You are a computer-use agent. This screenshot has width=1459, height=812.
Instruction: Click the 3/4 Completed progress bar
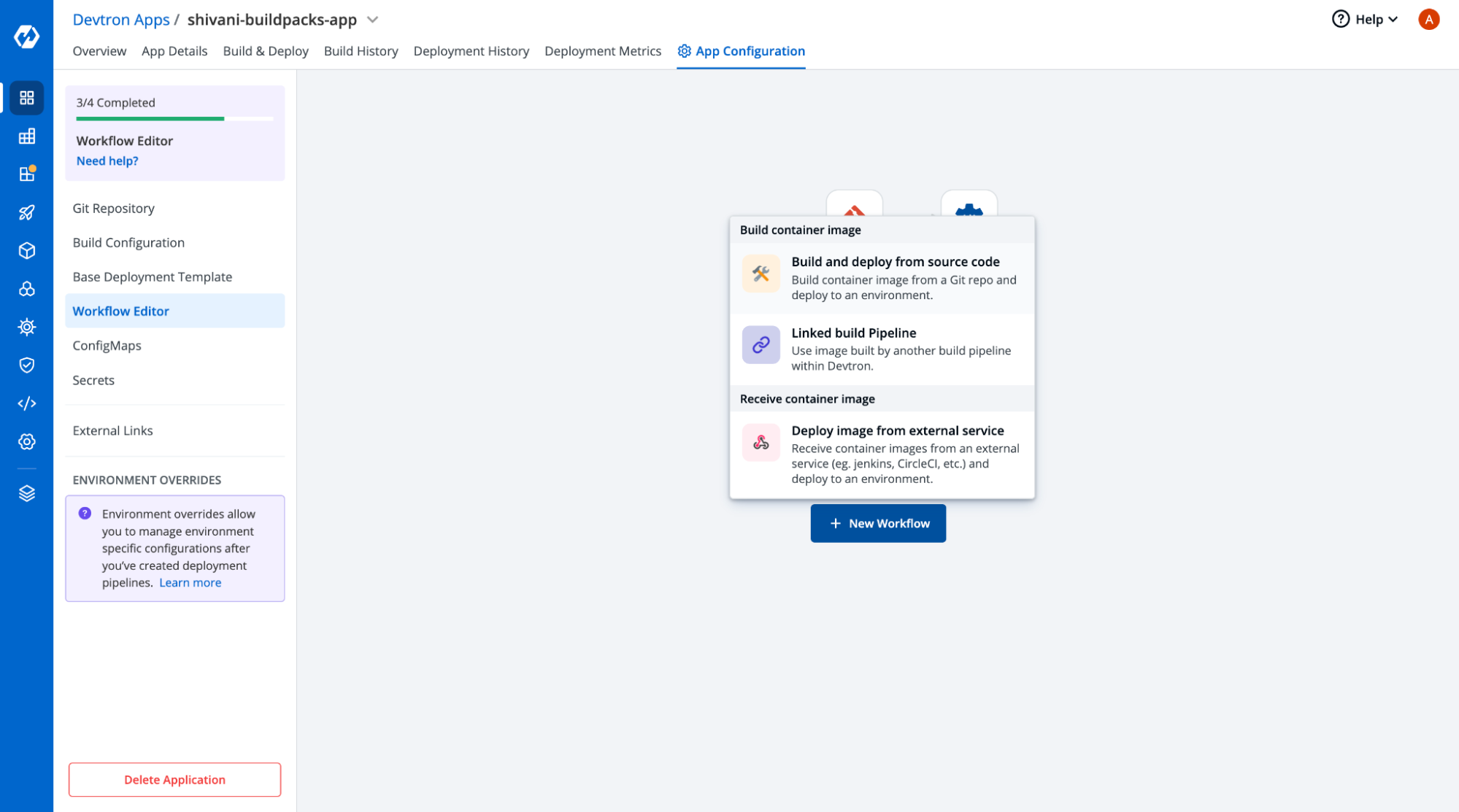coord(174,119)
